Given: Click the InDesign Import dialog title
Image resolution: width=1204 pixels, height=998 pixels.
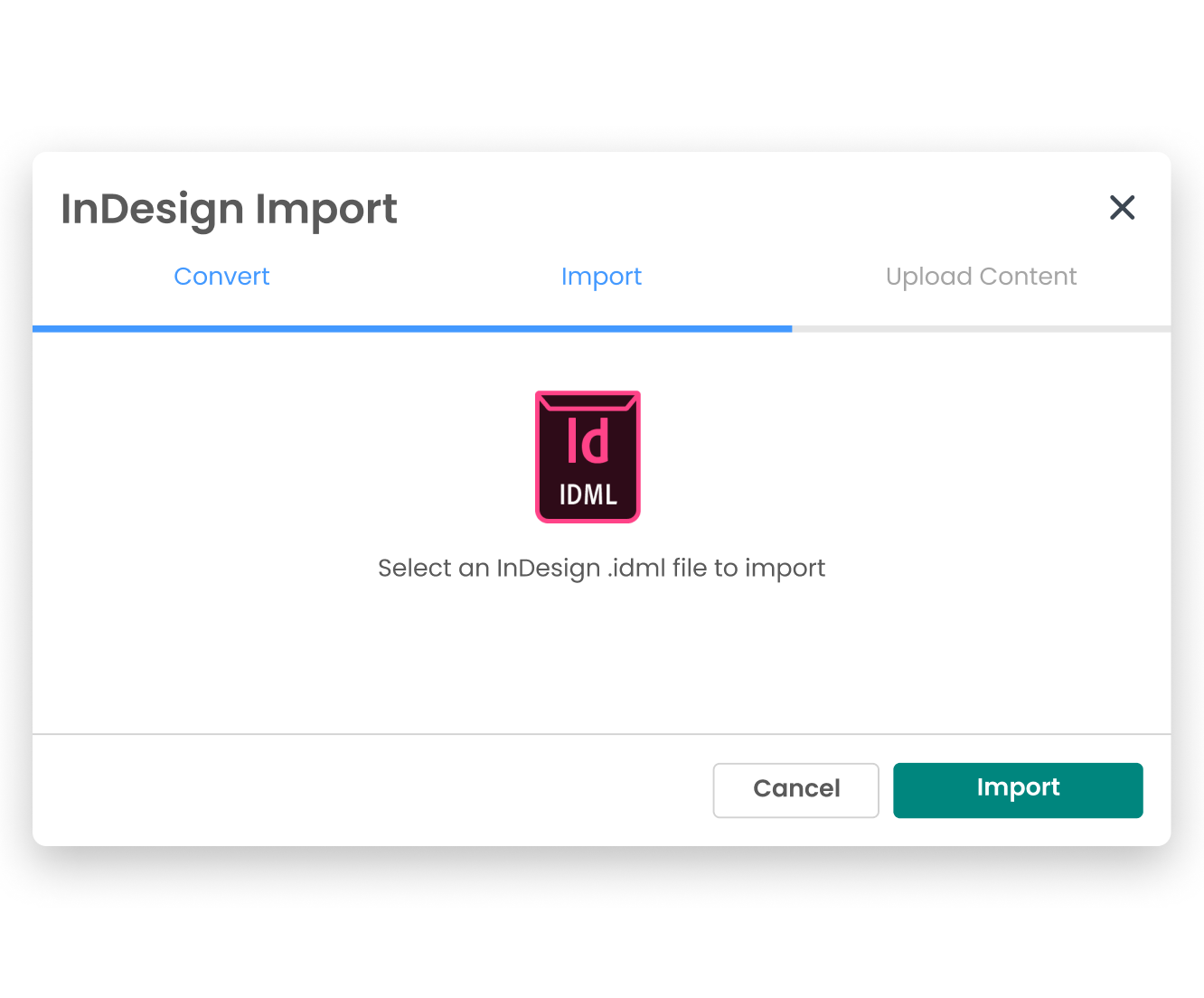Looking at the screenshot, I should point(230,209).
